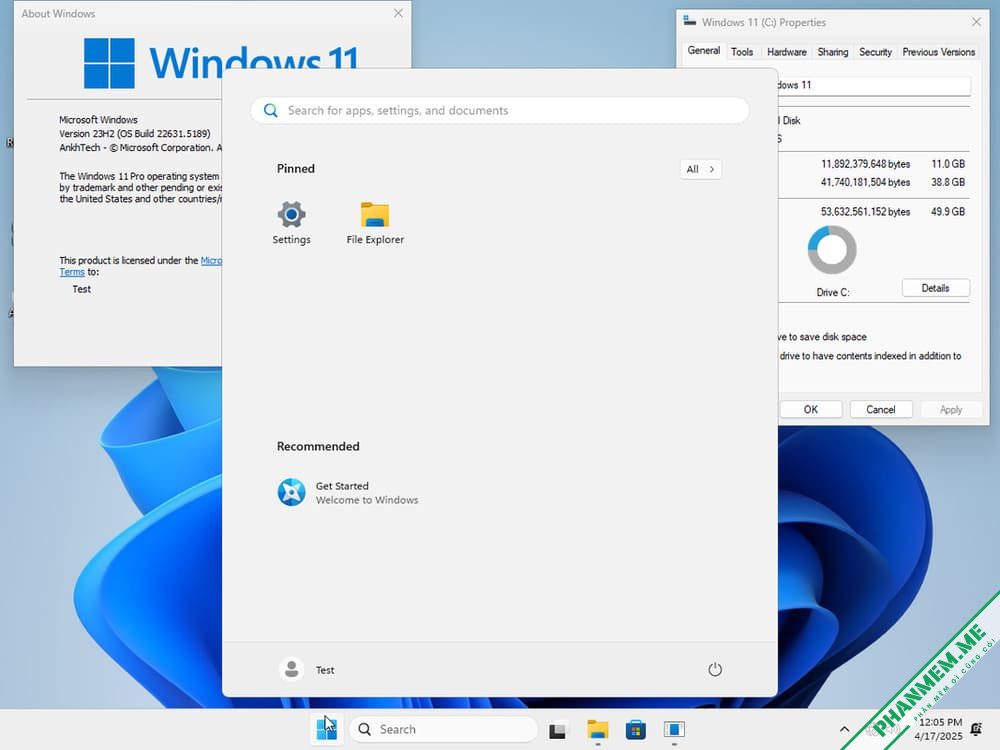Open the Security tab in Properties
The image size is (1000, 750).
pos(875,52)
